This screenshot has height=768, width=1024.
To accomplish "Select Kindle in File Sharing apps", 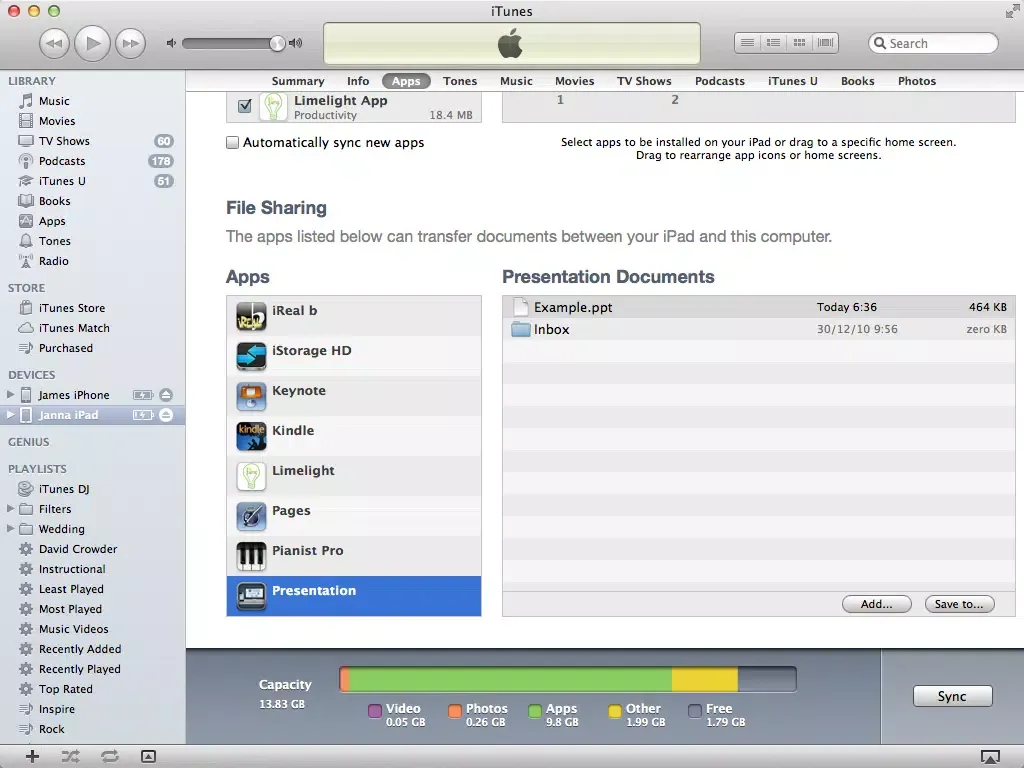I will click(354, 436).
